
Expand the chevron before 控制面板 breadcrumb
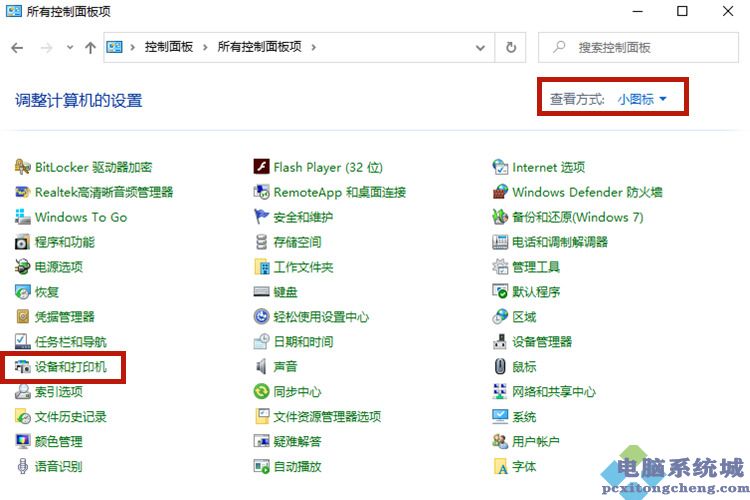coord(132,47)
